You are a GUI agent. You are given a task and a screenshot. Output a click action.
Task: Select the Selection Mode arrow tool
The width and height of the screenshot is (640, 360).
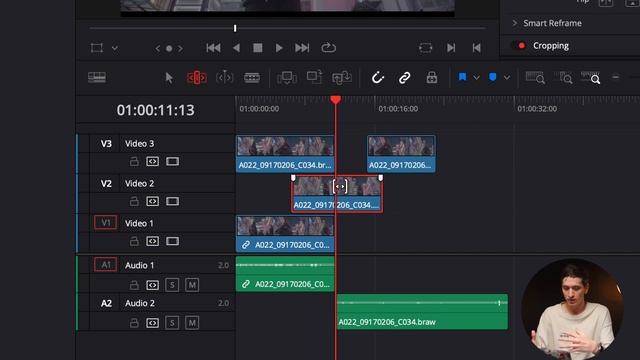pyautogui.click(x=169, y=78)
